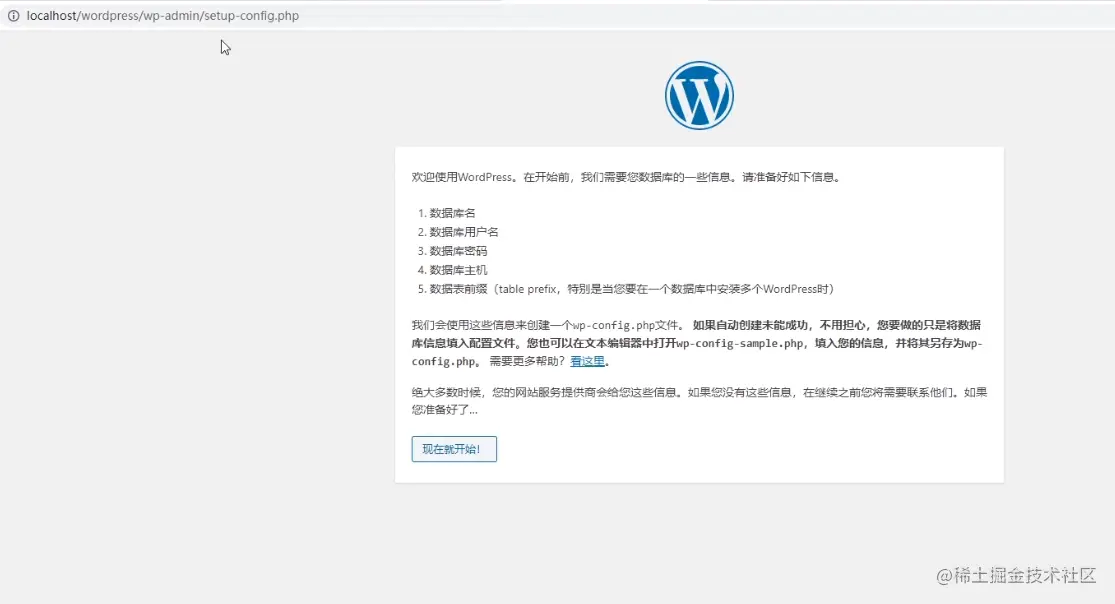Click the paragraph starting 绝大多数时候
Screen dimensions: 1115x604
pos(699,401)
